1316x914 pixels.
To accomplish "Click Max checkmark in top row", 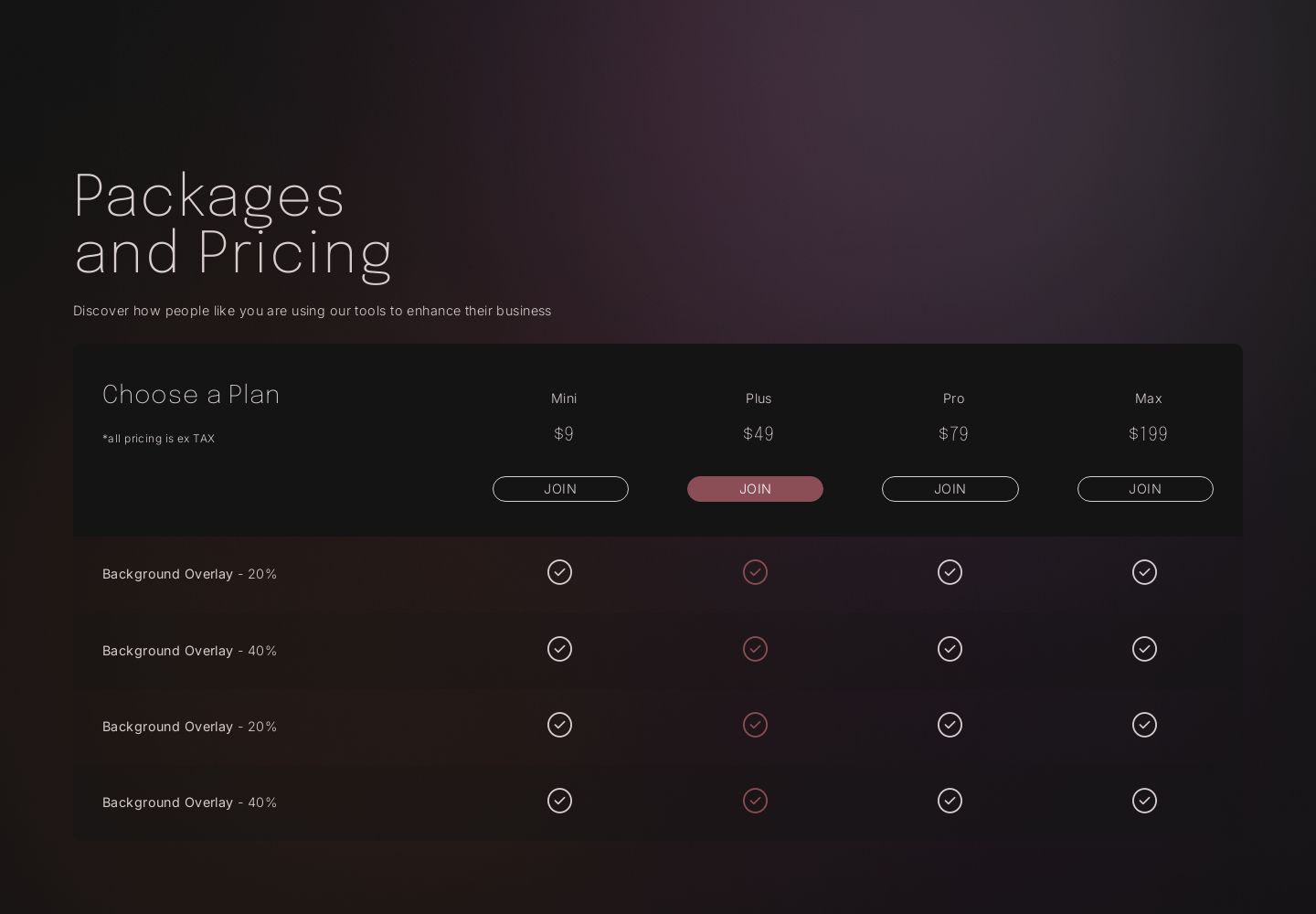I will pos(1144,572).
